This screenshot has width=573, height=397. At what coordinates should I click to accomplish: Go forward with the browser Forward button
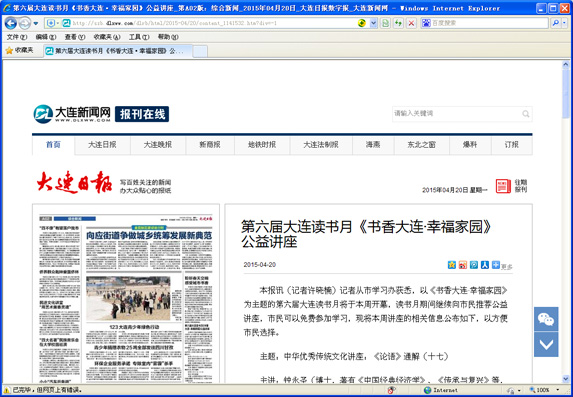click(24, 23)
